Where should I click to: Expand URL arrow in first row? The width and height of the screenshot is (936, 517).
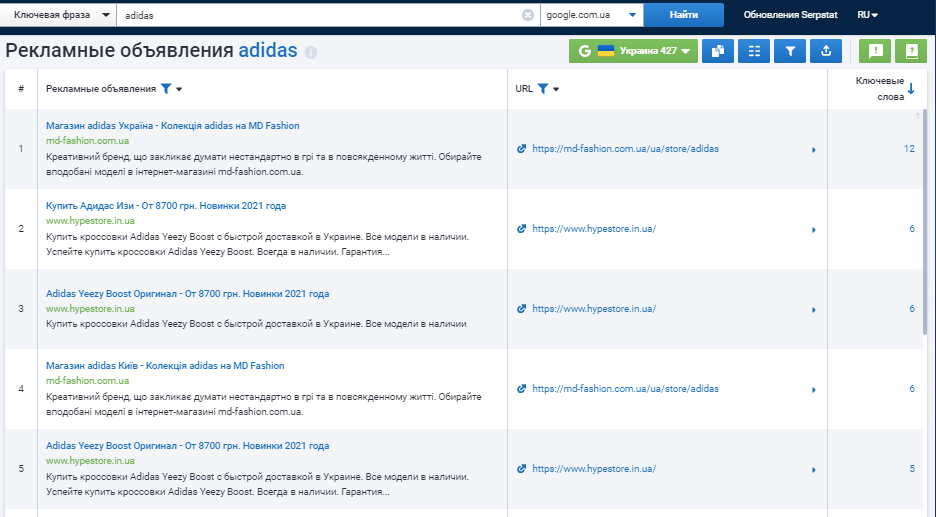click(x=813, y=149)
